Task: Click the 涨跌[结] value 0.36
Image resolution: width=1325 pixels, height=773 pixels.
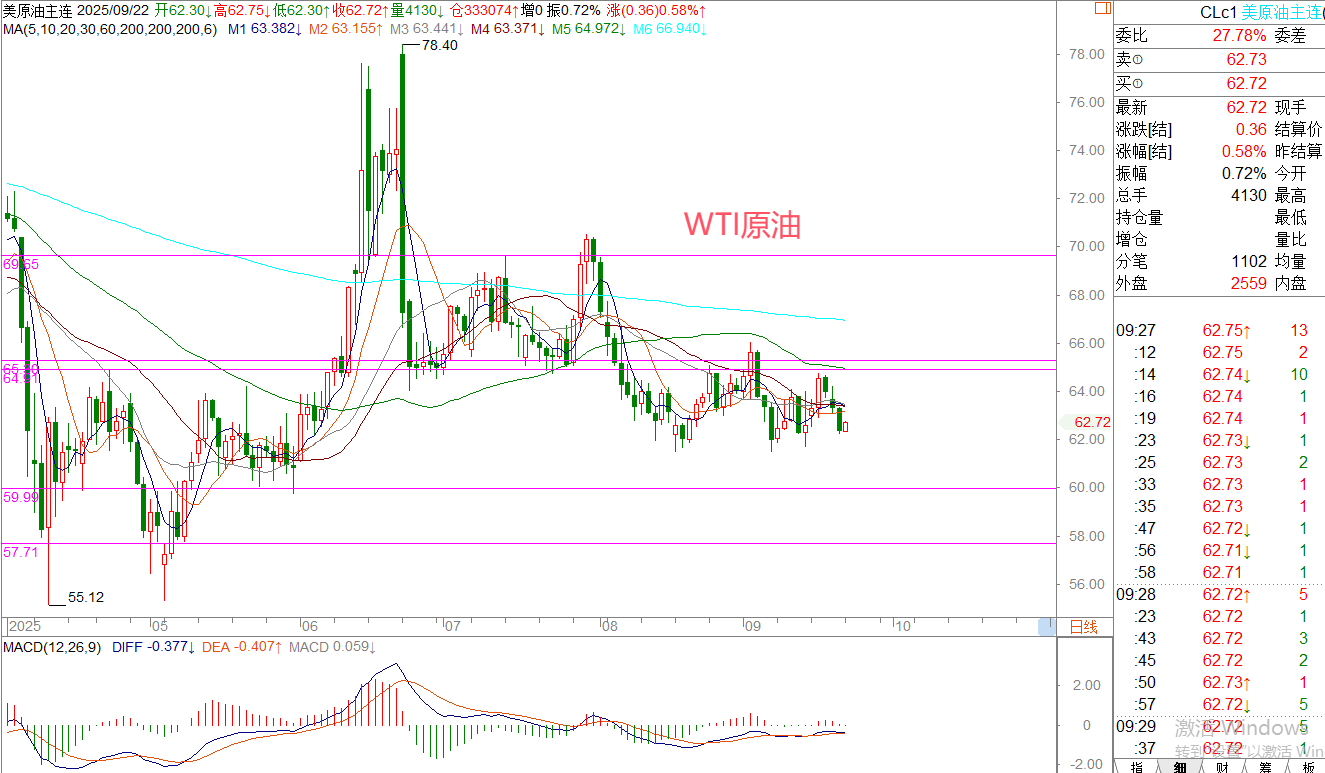Action: point(1252,129)
